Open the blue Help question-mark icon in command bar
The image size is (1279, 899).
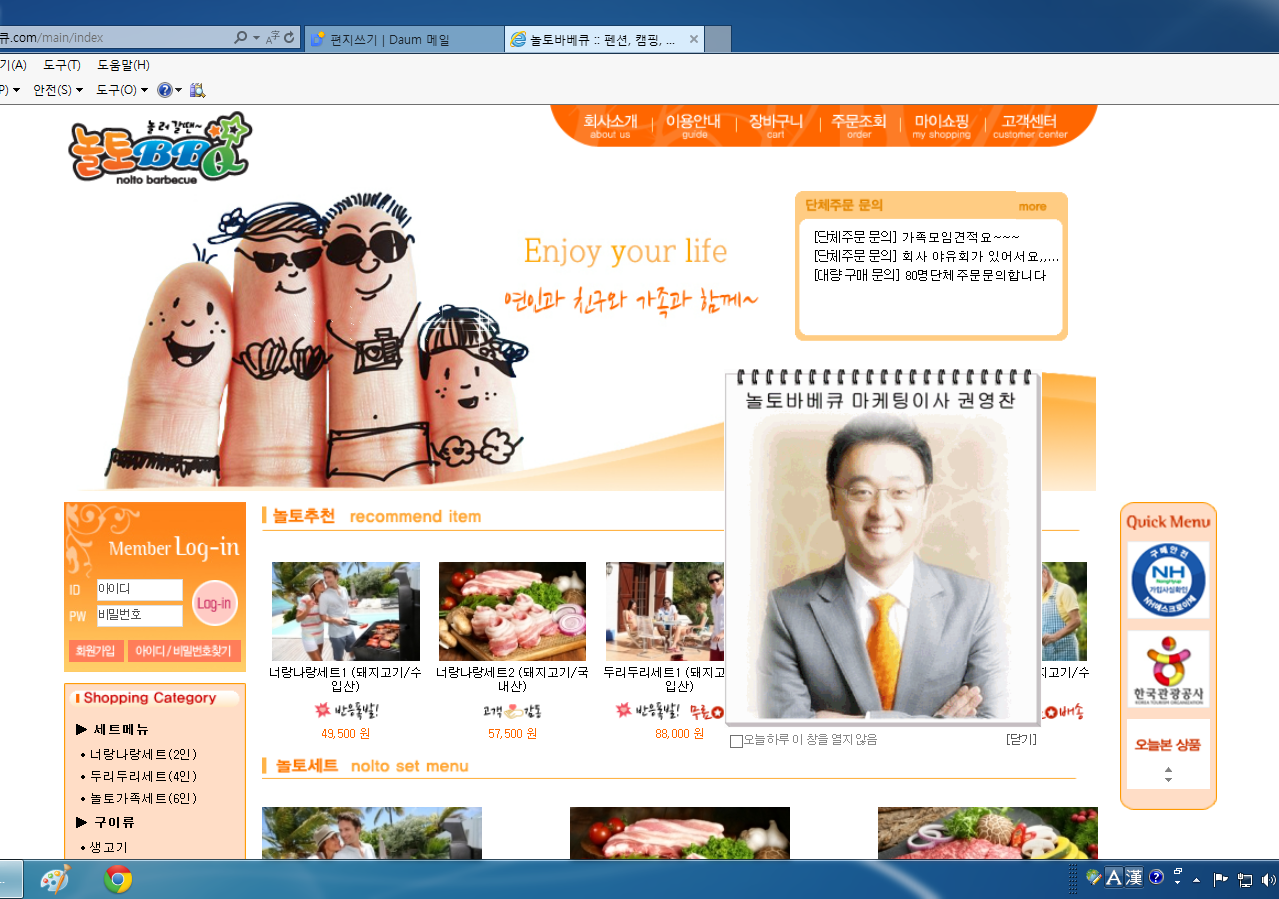pos(164,90)
